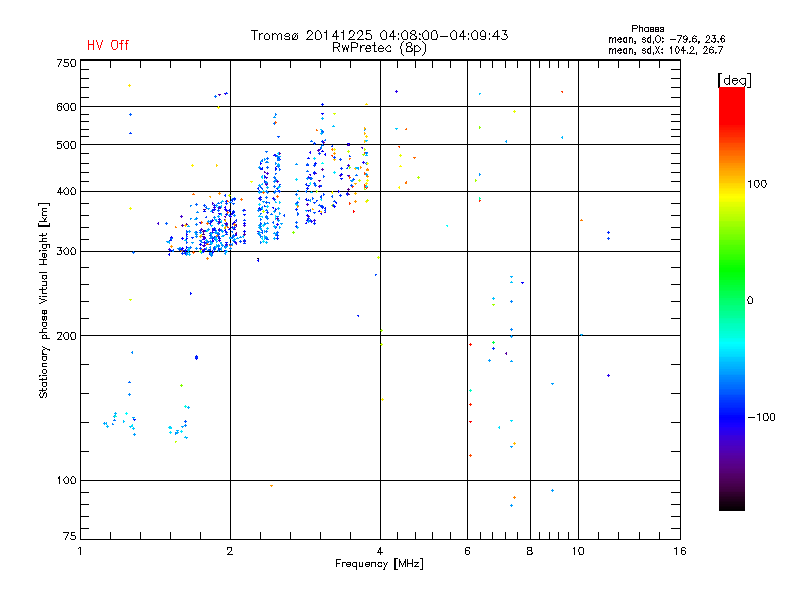Click the x-axis tick label '1'
This screenshot has width=800, height=600.
click(80, 551)
